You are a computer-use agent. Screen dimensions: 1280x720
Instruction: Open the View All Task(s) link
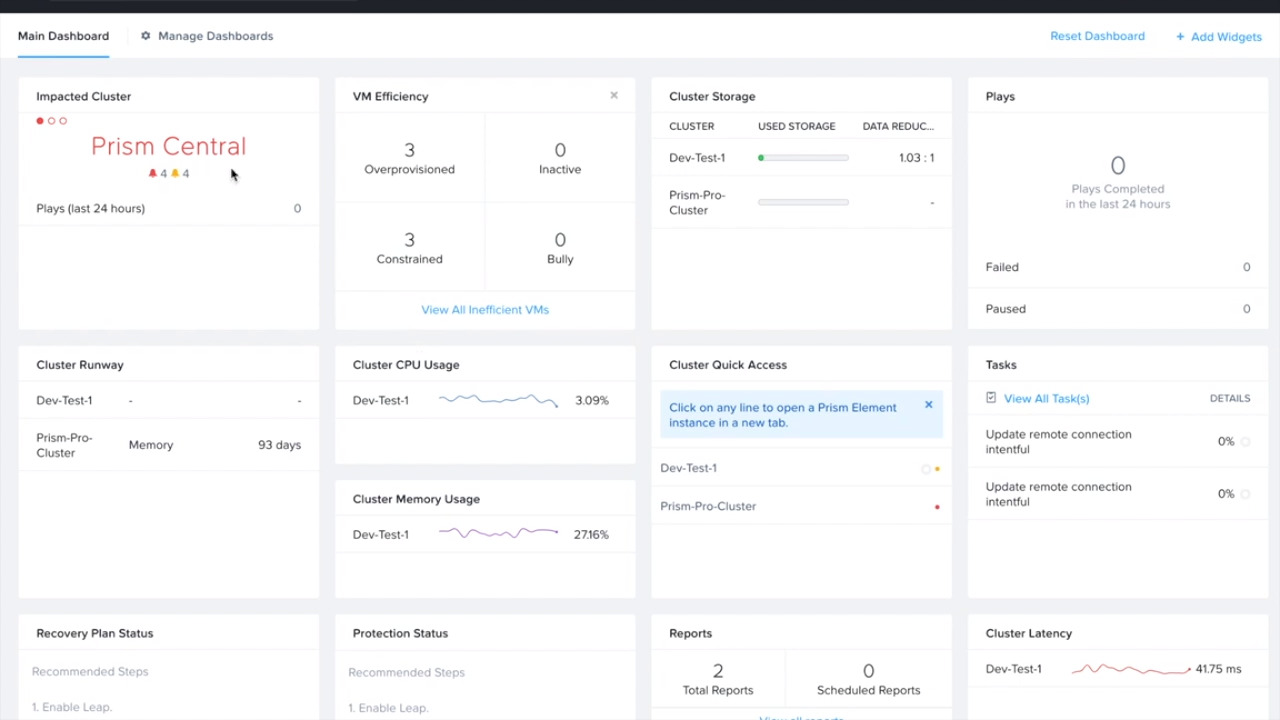(x=1046, y=398)
